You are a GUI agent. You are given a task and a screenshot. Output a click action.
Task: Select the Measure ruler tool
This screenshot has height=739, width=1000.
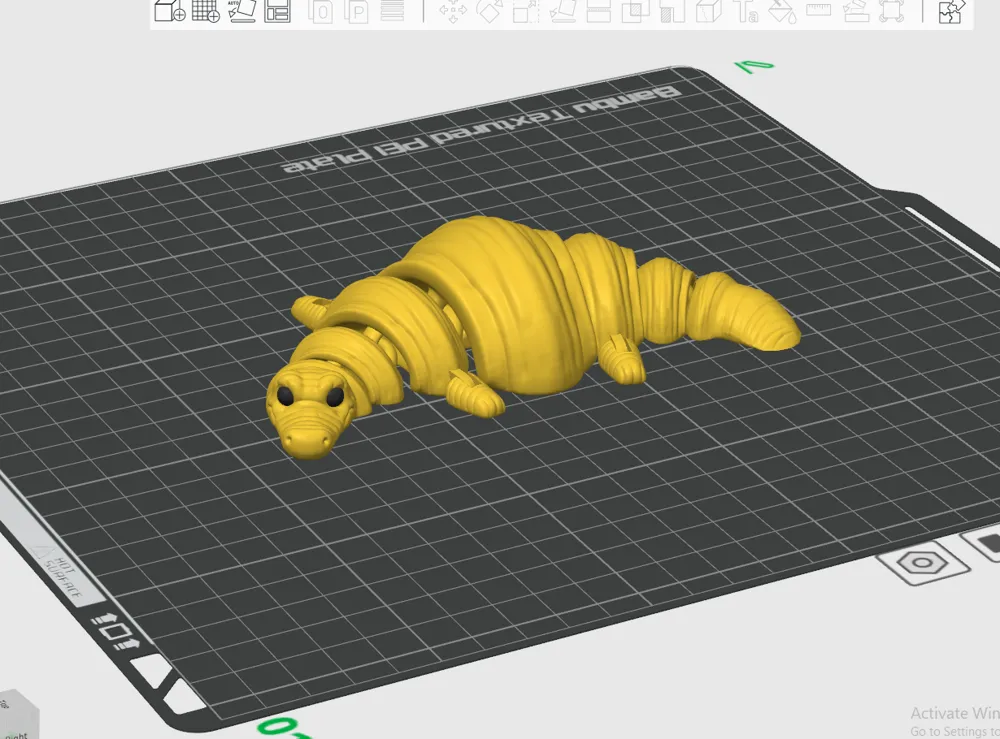click(x=818, y=11)
